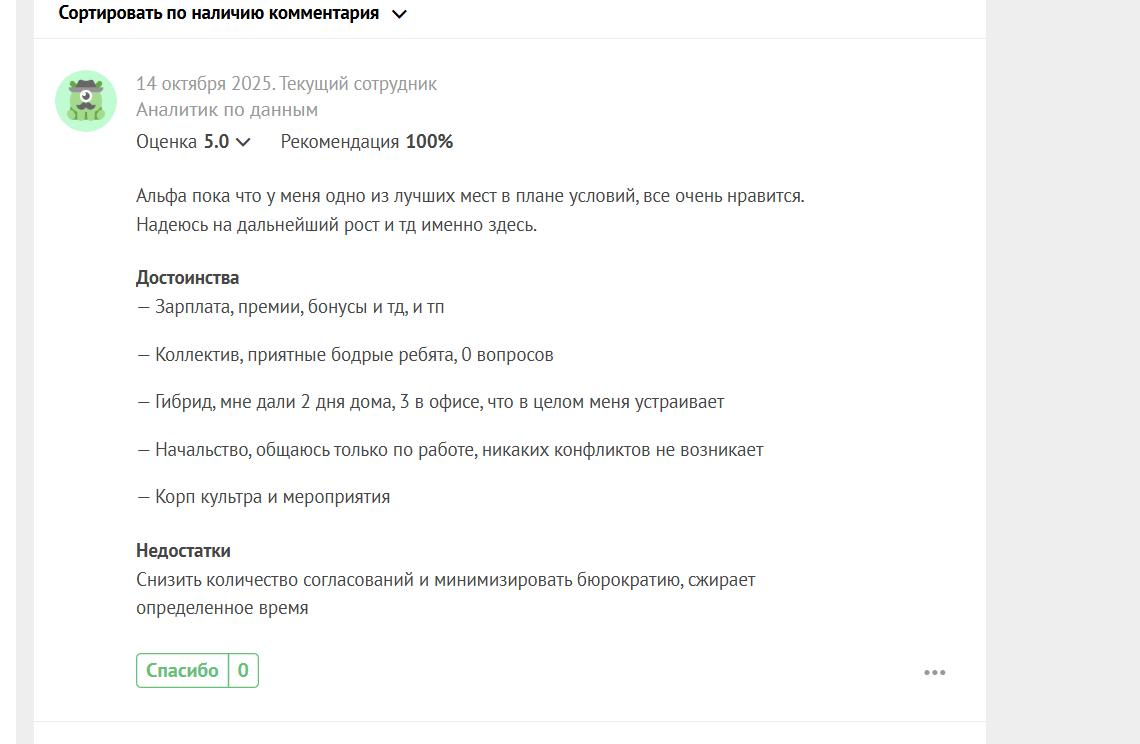Click the three-dots more options icon
This screenshot has width=1140, height=744.
(x=934, y=673)
